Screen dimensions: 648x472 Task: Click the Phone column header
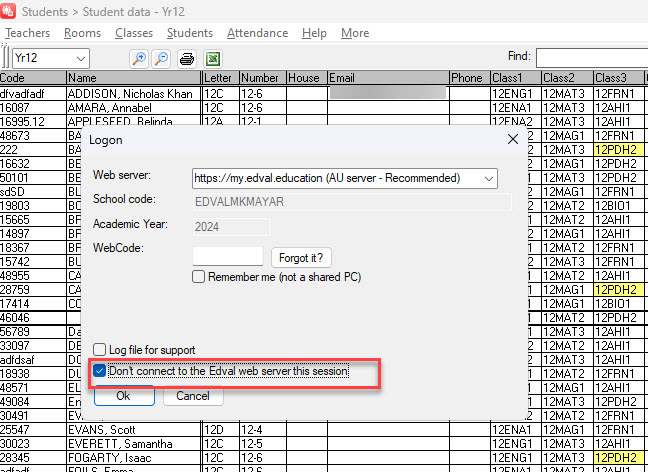tap(469, 78)
